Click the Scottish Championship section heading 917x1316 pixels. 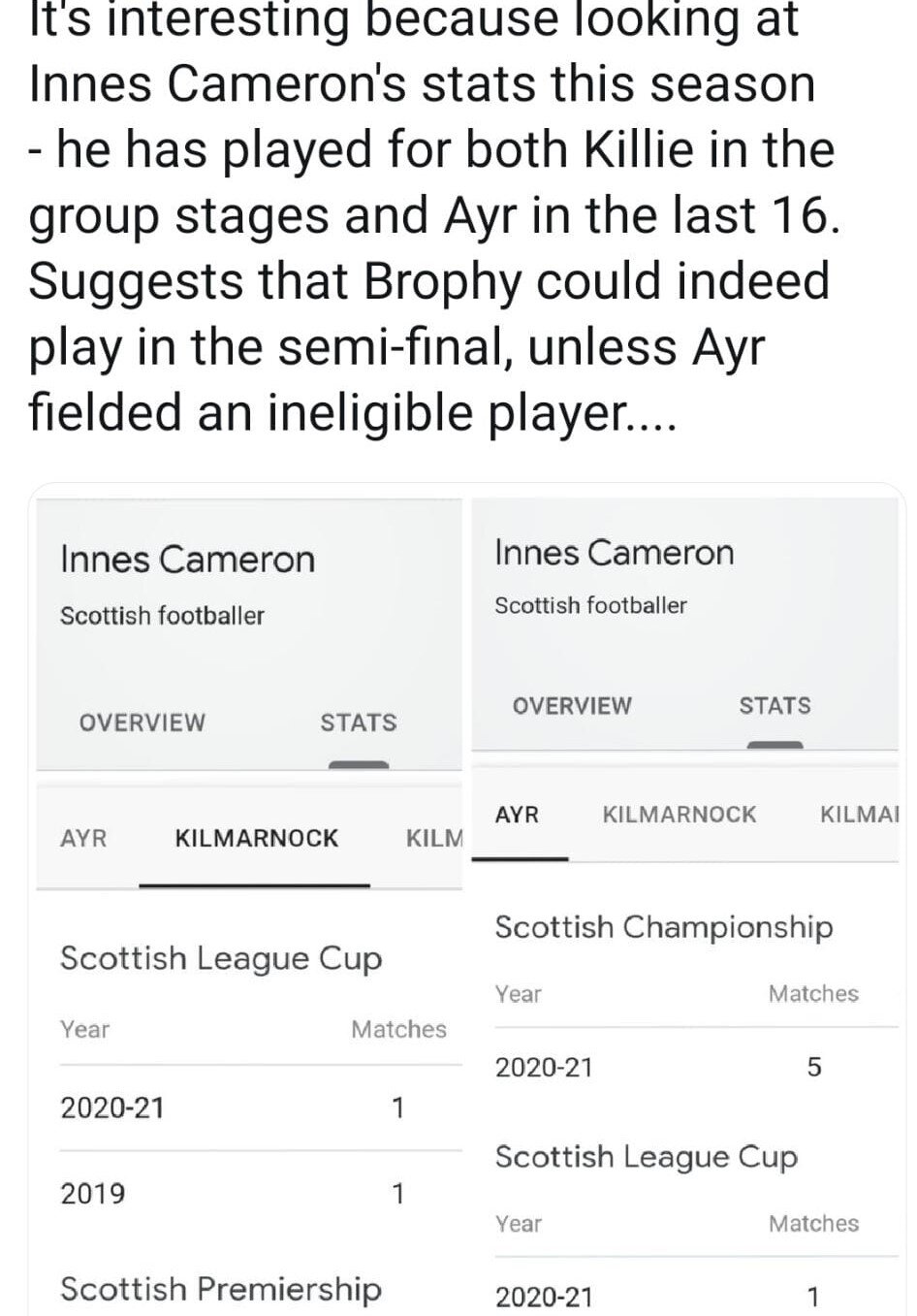click(664, 928)
